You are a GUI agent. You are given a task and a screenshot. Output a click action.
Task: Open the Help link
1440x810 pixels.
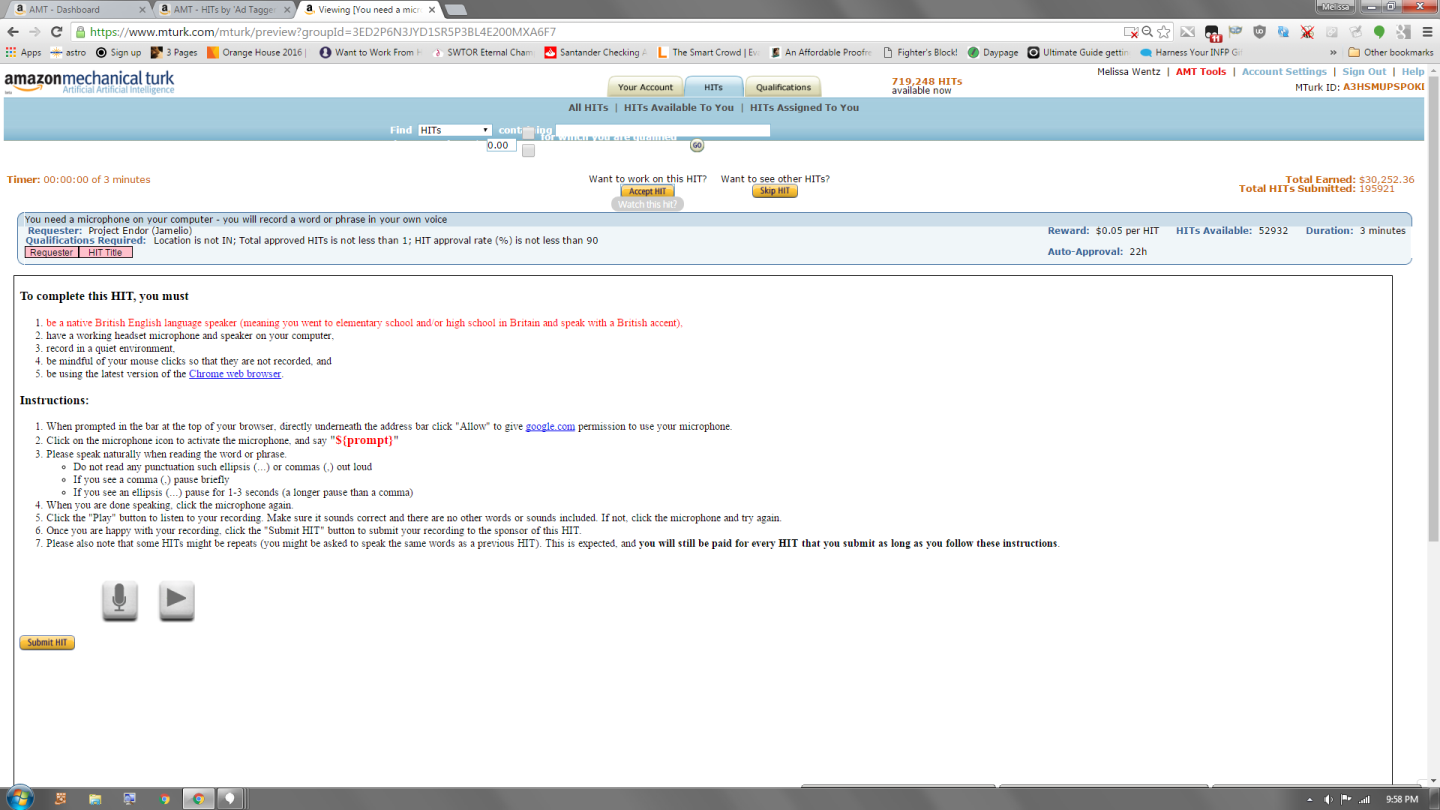[x=1413, y=72]
